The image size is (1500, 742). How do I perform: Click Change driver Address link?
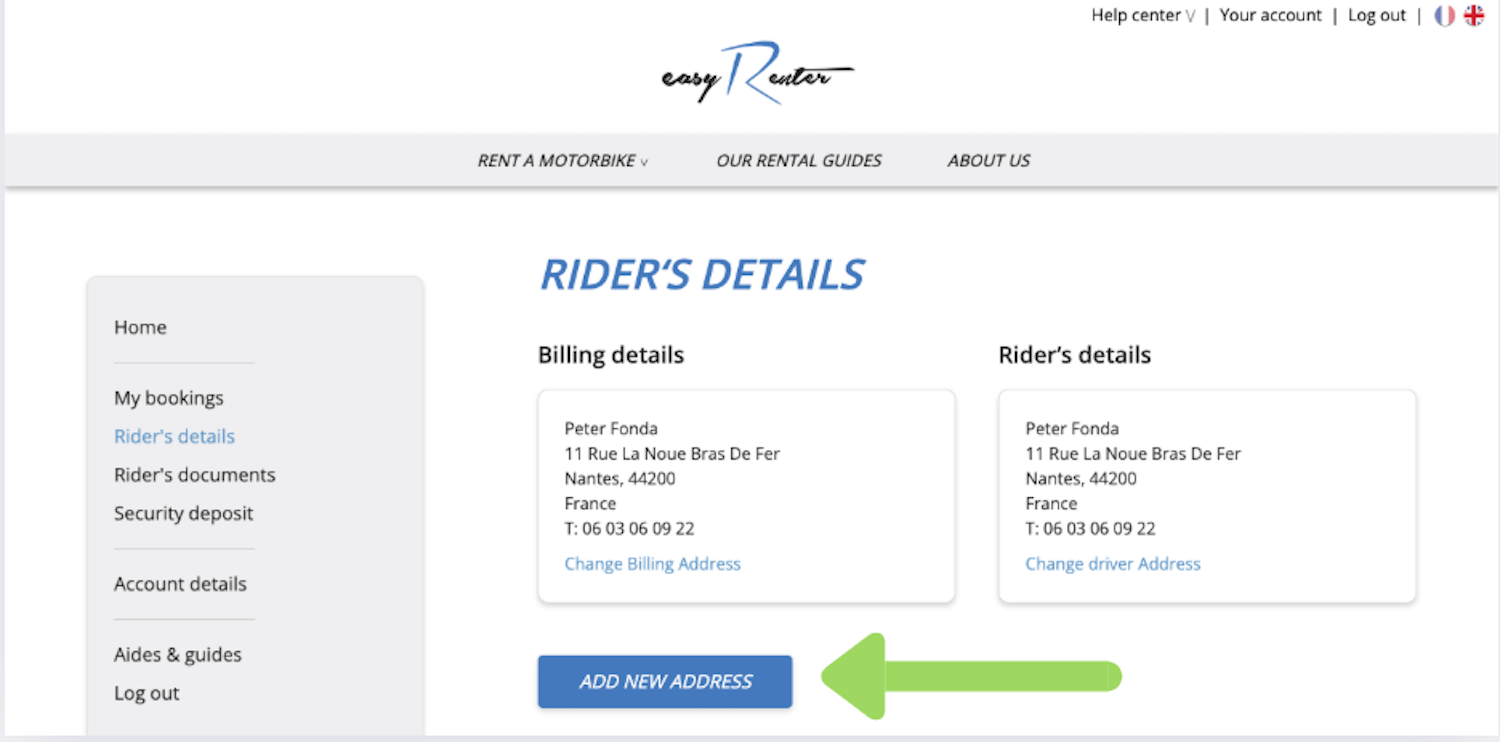1113,564
